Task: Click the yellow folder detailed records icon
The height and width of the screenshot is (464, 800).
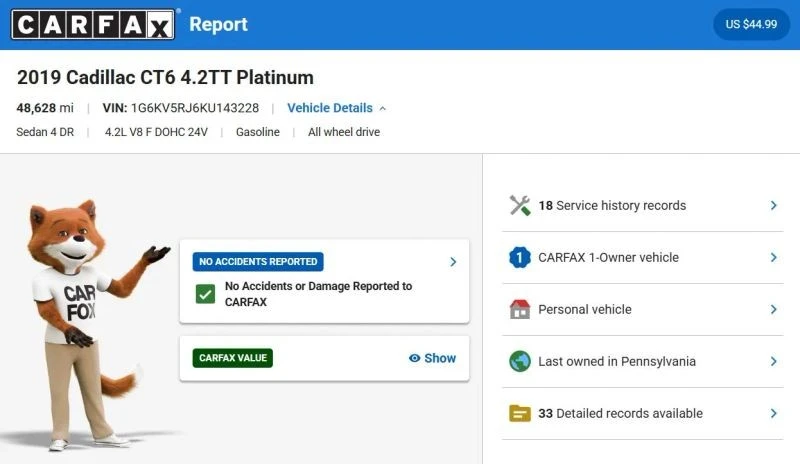Action: [x=520, y=413]
